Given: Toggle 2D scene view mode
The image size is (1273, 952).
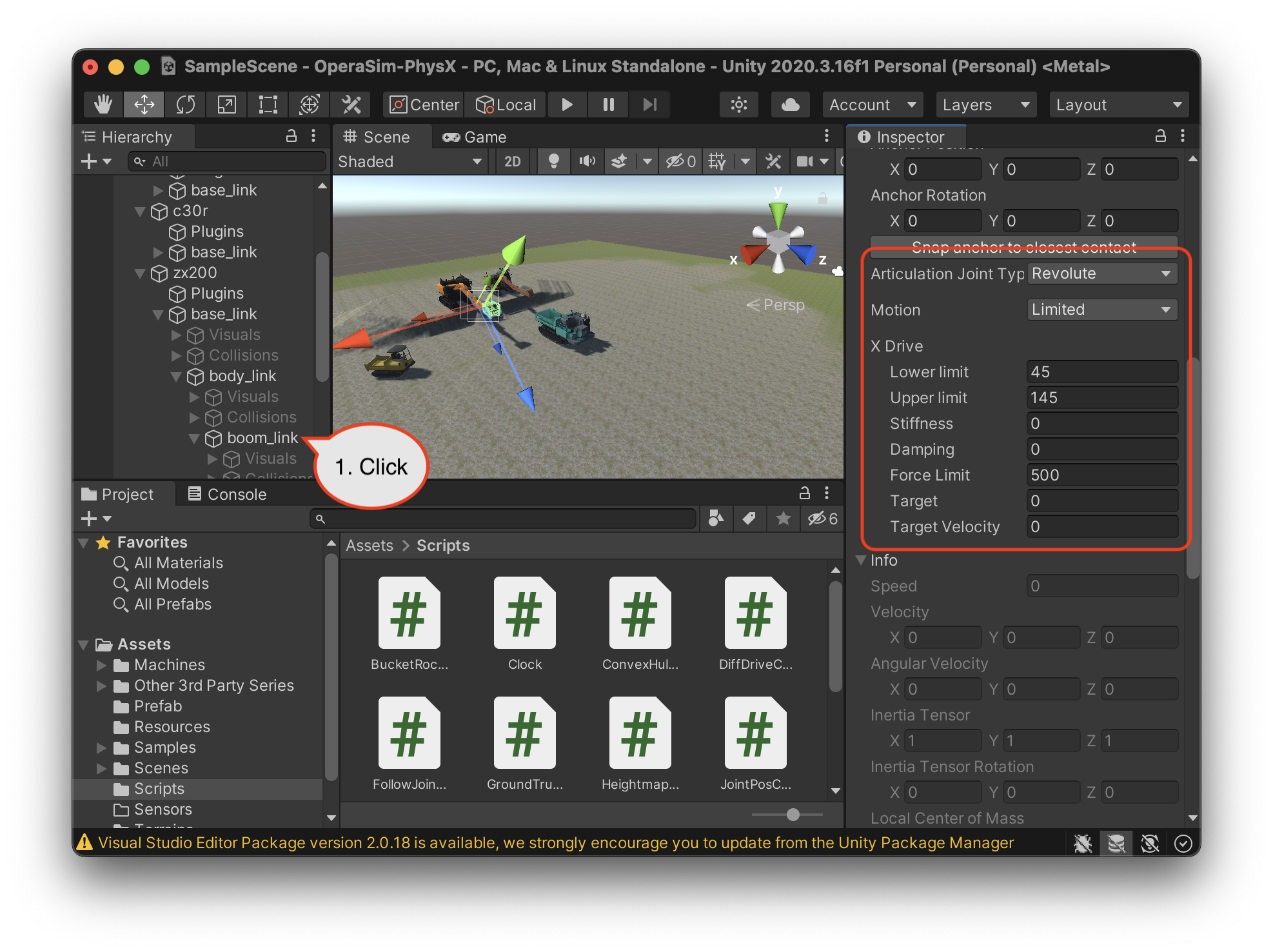Looking at the screenshot, I should [513, 161].
